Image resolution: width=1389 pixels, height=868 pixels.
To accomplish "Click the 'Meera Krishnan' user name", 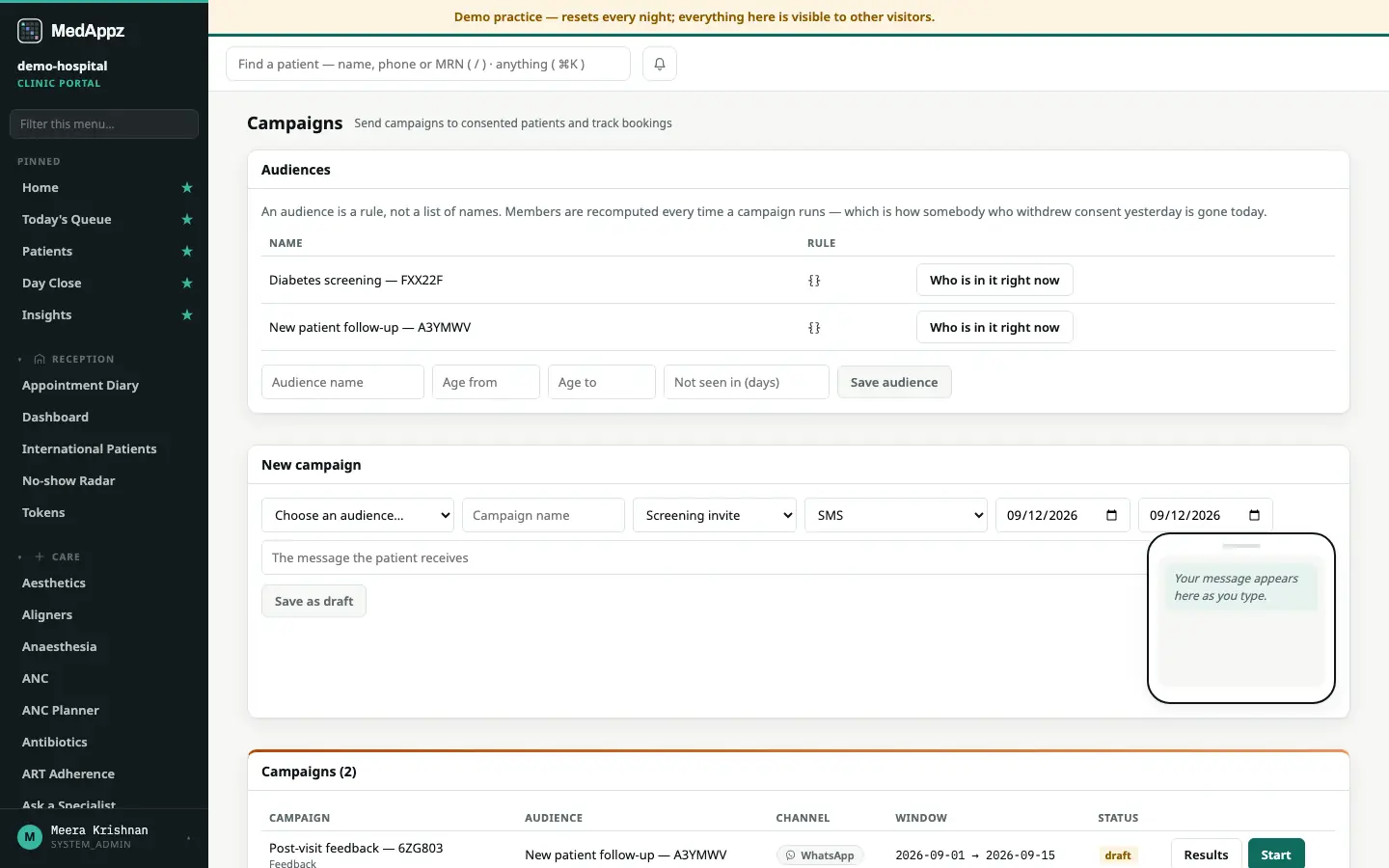I will coord(99,830).
